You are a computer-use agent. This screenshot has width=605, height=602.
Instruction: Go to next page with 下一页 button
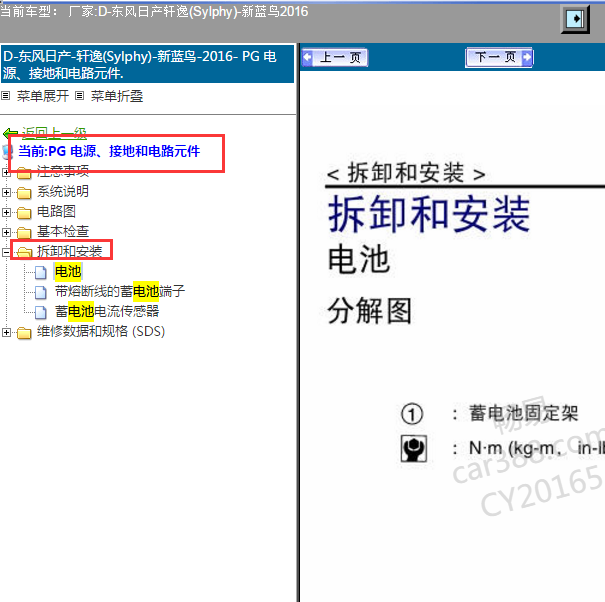(x=499, y=58)
